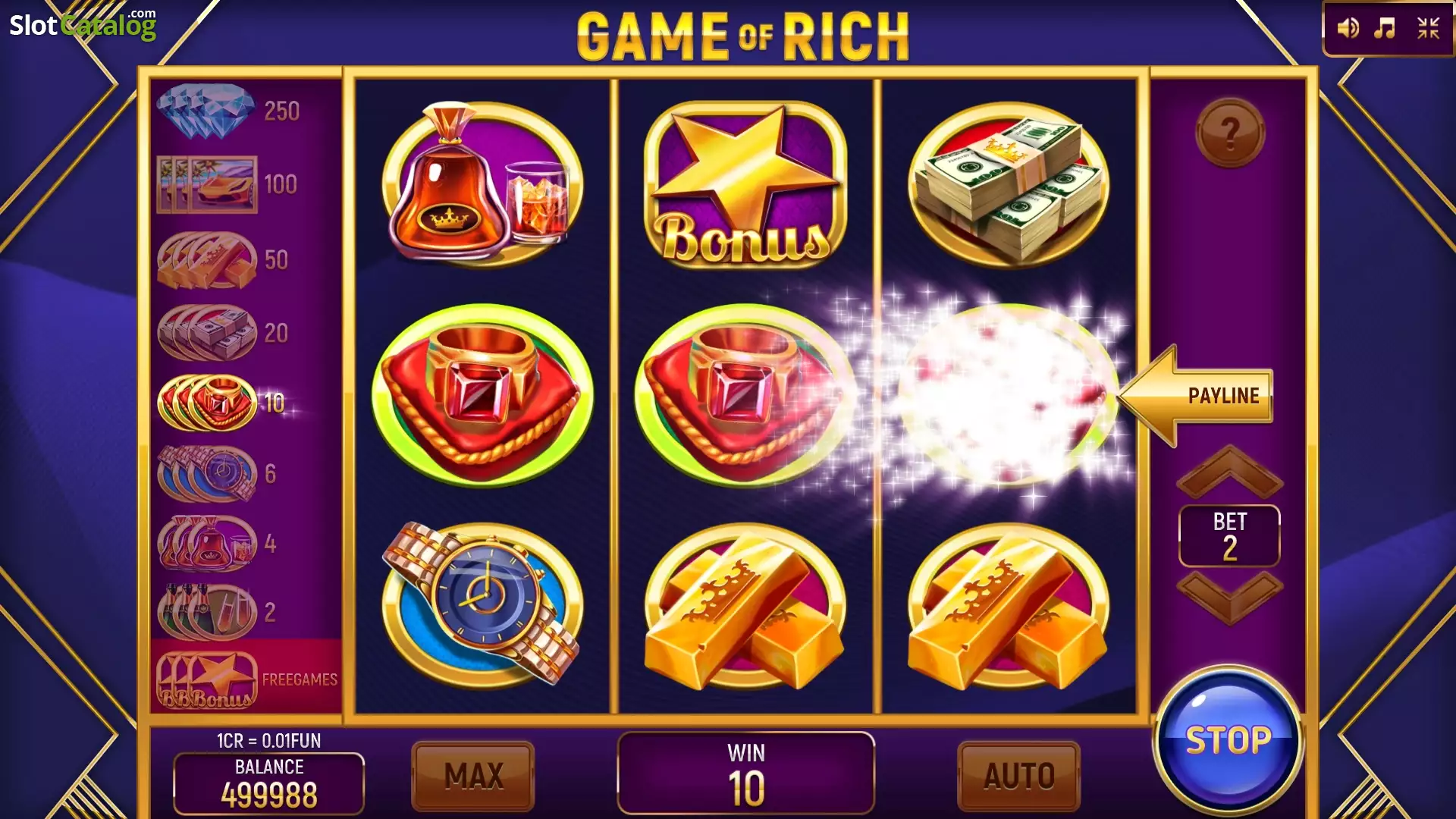Click the BET amount display
This screenshot has width=1456, height=819.
click(1229, 535)
